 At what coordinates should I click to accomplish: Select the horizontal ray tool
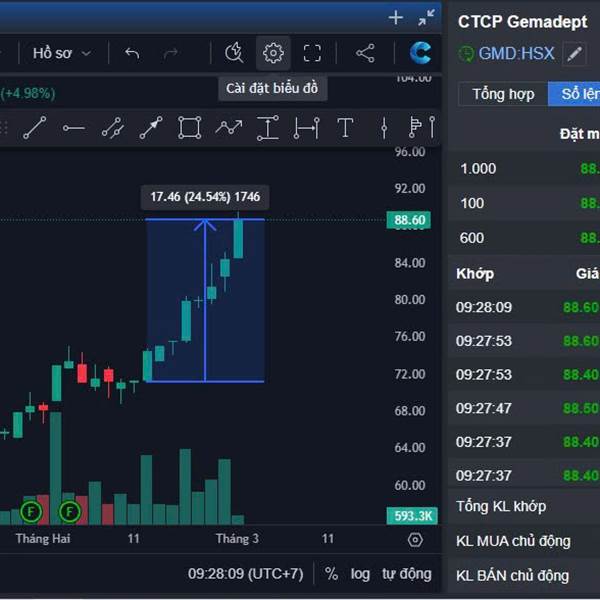(73, 128)
